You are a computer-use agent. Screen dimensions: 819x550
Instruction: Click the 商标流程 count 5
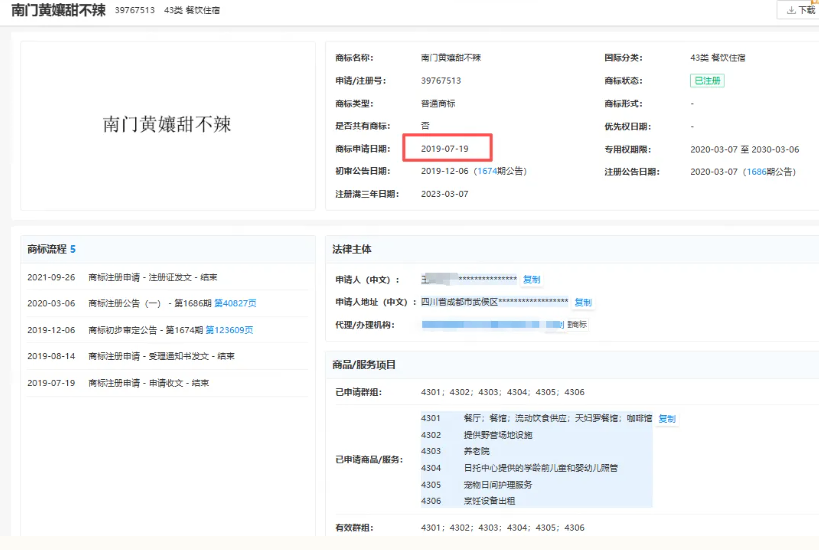tap(73, 249)
